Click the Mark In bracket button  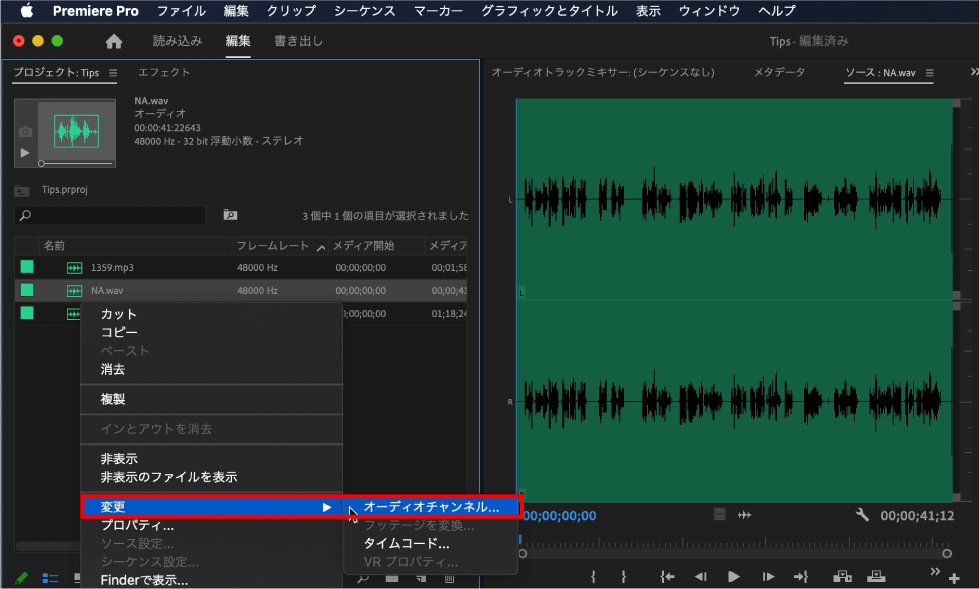tap(593, 577)
